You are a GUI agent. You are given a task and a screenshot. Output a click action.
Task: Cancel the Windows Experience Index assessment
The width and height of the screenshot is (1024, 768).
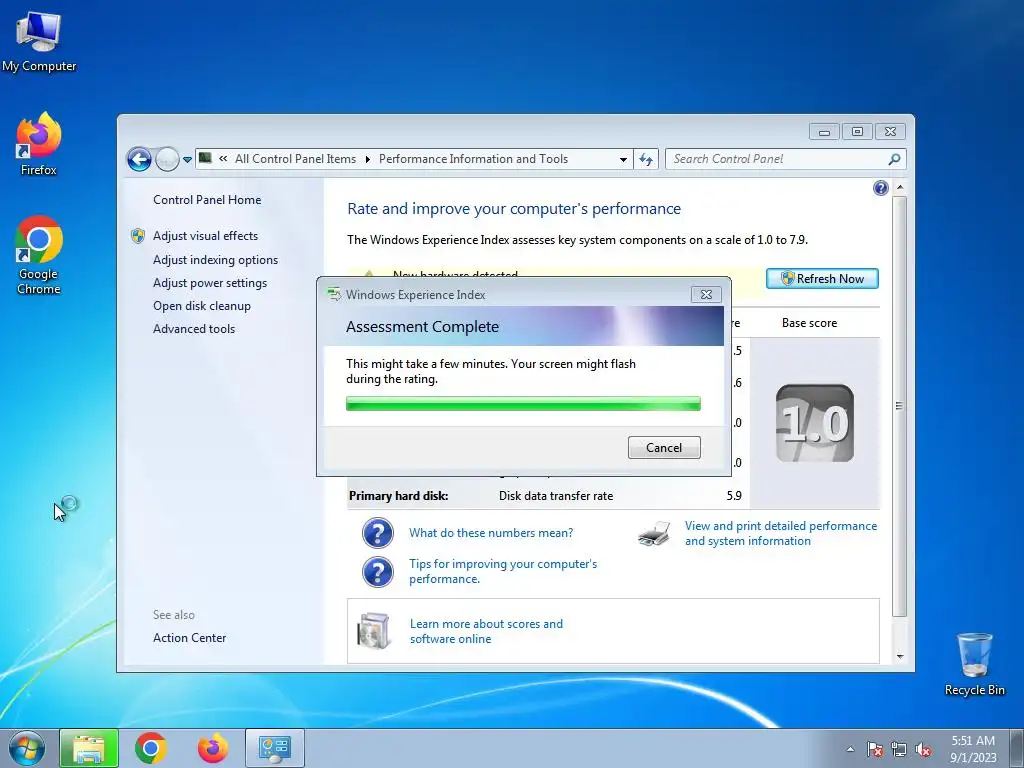664,447
